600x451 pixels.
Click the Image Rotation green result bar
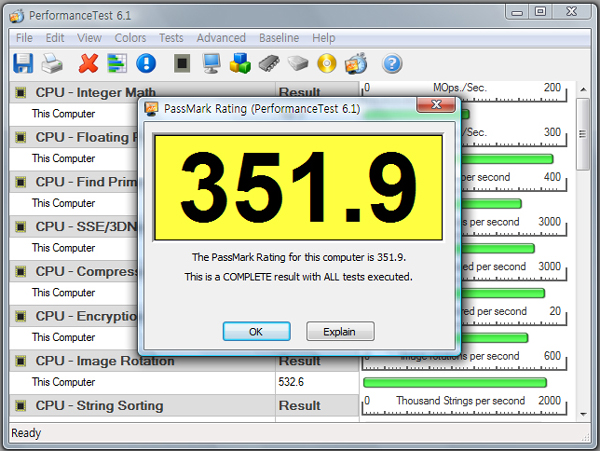coord(455,382)
